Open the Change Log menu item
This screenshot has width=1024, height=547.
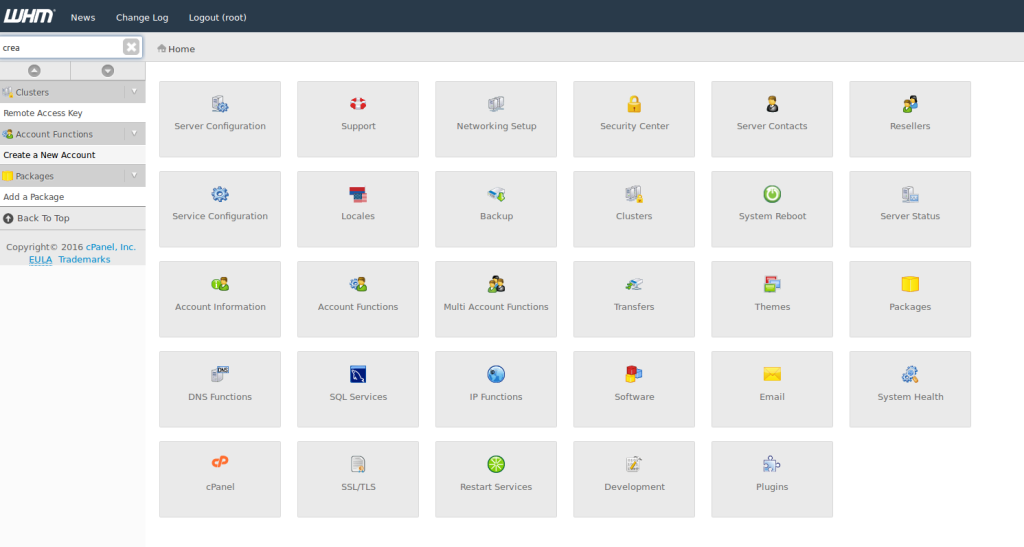pos(142,17)
